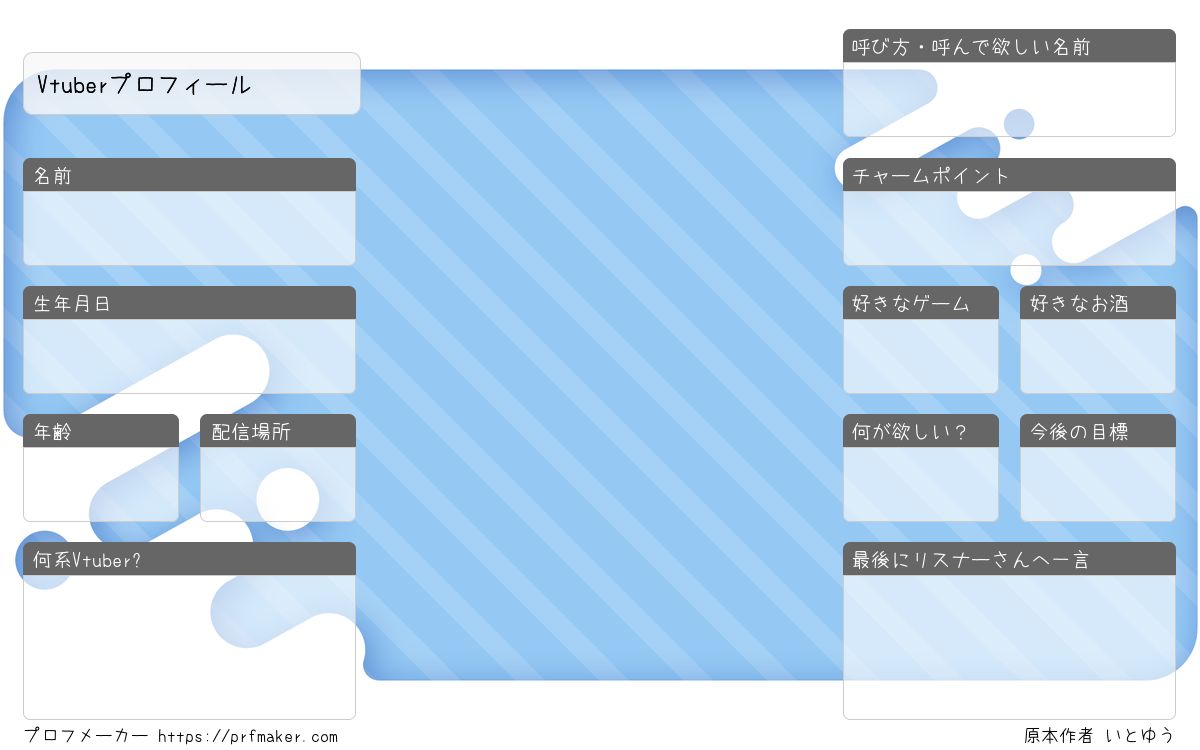Click the 生年月日 field box
Viewport: 1200px width, 750px height.
pos(189,356)
